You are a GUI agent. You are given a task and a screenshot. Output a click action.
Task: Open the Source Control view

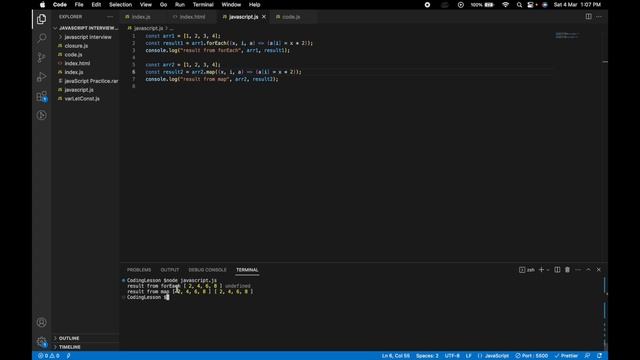(x=41, y=57)
